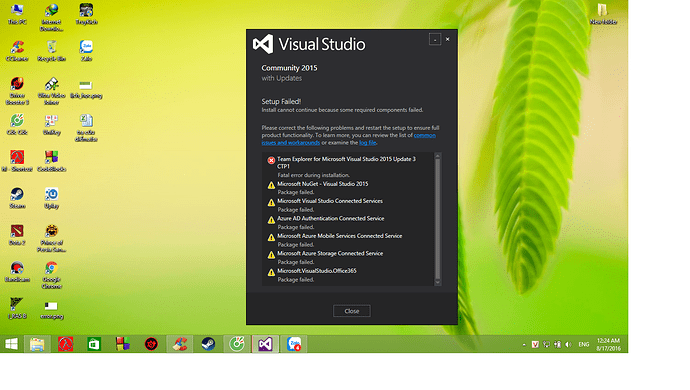
Task: Select the Recycle Bin desktop icon
Action: coord(51,51)
